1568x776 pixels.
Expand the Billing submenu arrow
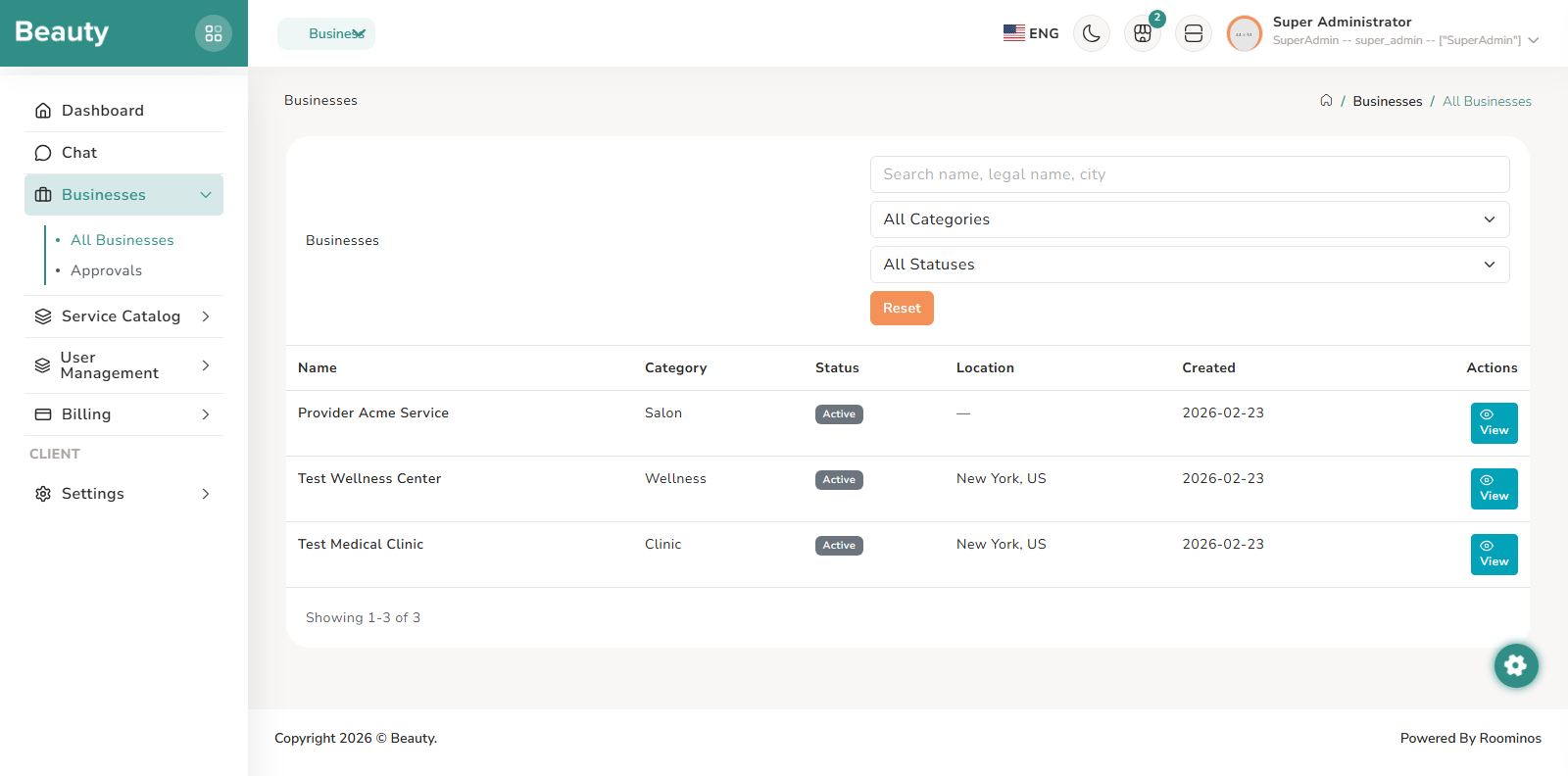[206, 414]
